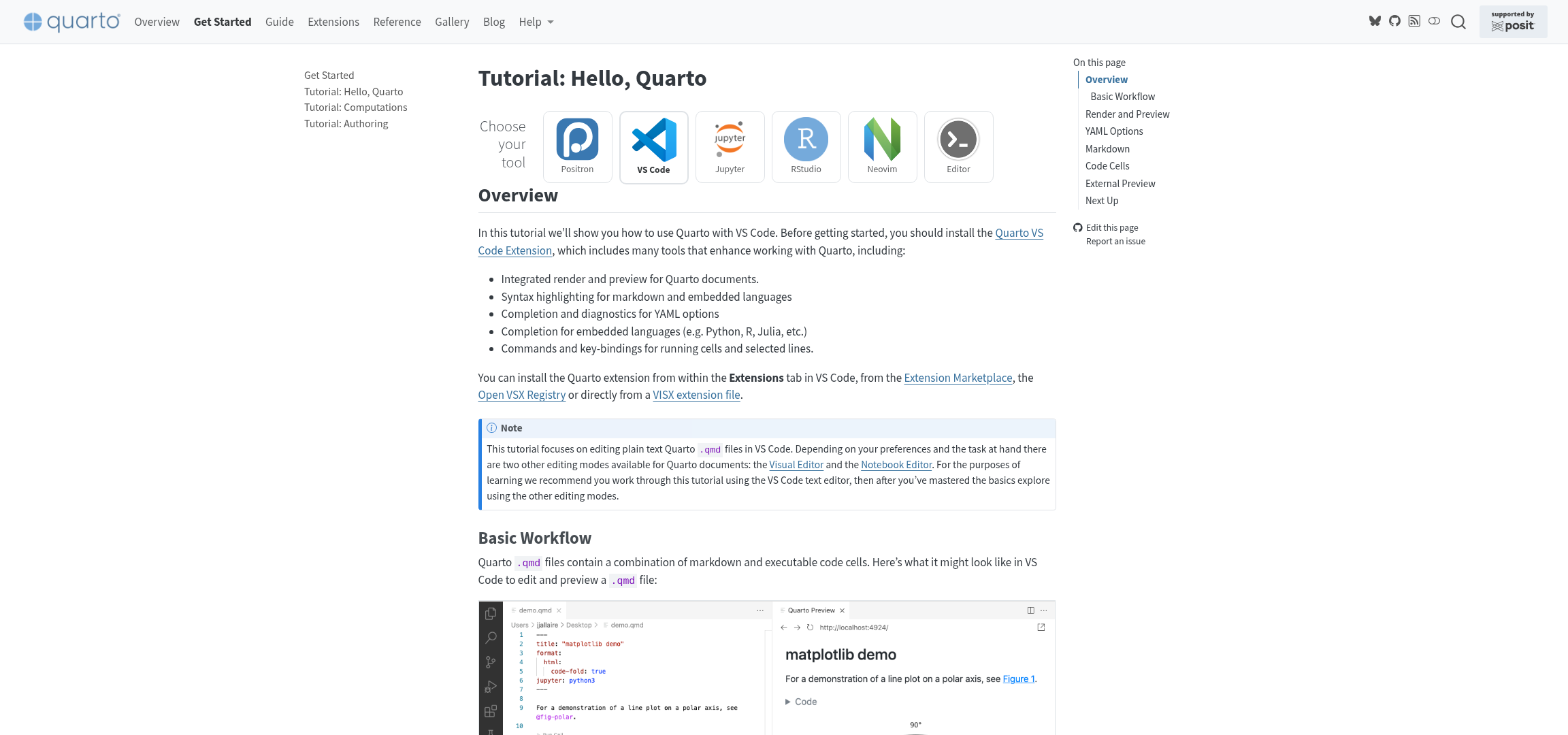This screenshot has width=1568, height=735.
Task: Switch to the Guide section
Action: coord(279,21)
